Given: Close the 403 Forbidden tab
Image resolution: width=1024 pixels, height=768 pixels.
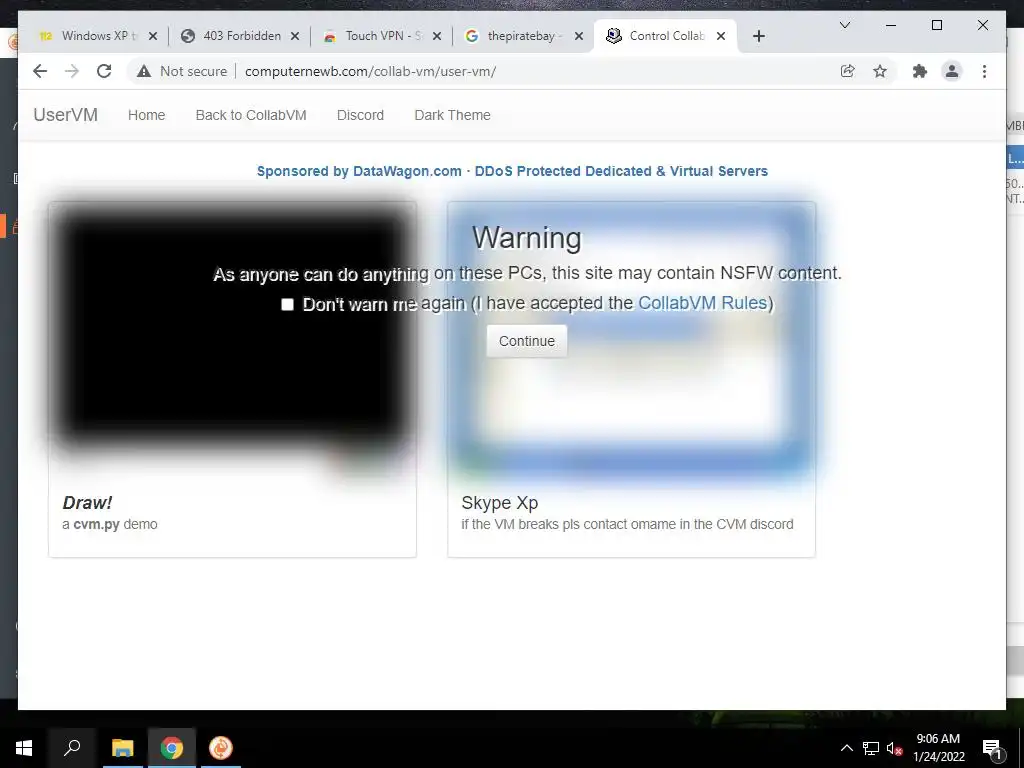Looking at the screenshot, I should point(295,37).
